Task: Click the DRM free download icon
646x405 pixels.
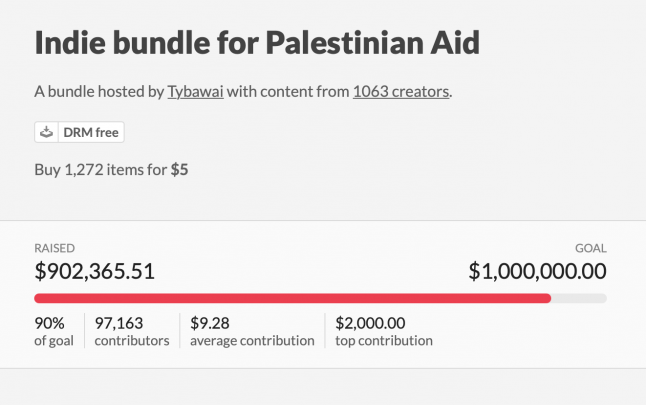Action: [x=46, y=132]
